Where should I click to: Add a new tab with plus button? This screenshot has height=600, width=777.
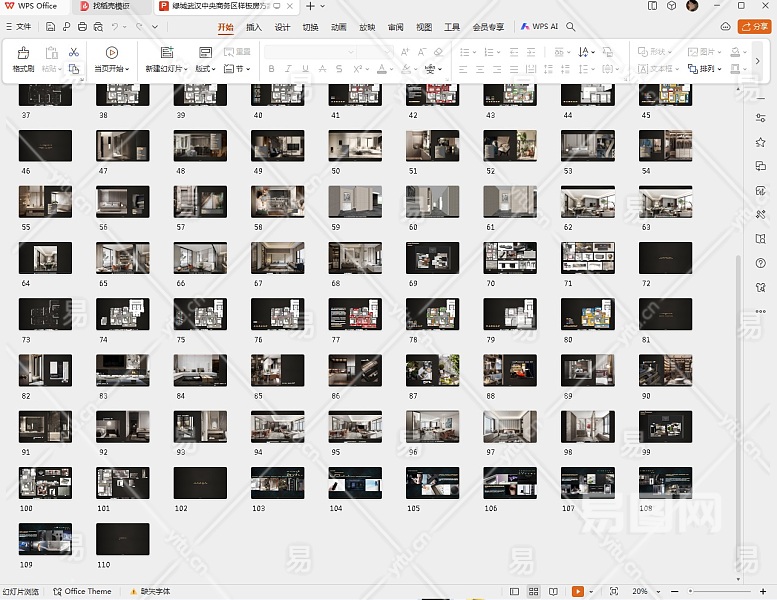[x=311, y=6]
